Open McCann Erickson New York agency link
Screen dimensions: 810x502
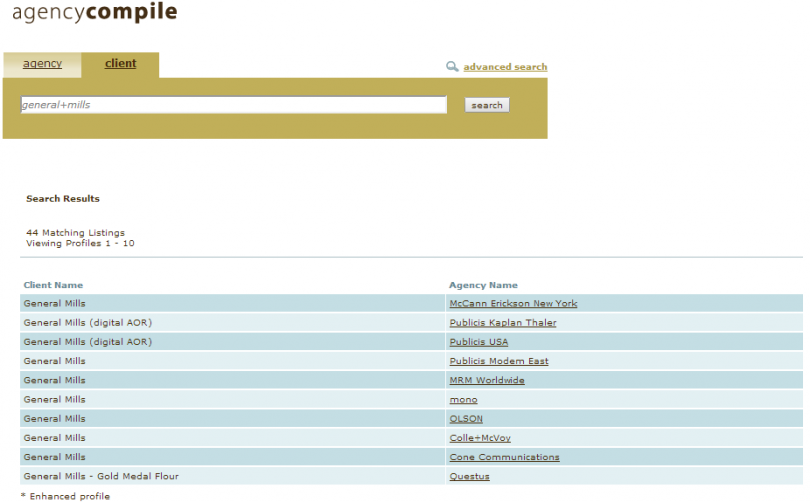pos(513,304)
